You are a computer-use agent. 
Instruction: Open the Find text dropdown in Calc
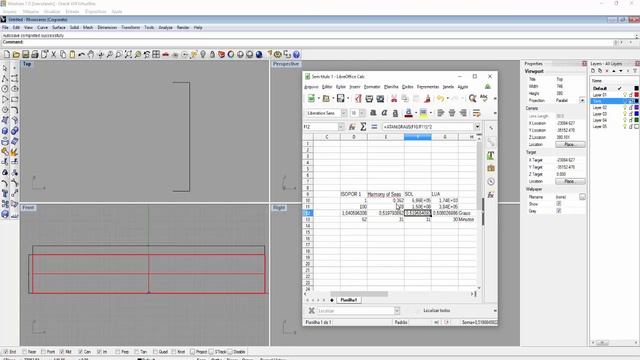(397, 311)
